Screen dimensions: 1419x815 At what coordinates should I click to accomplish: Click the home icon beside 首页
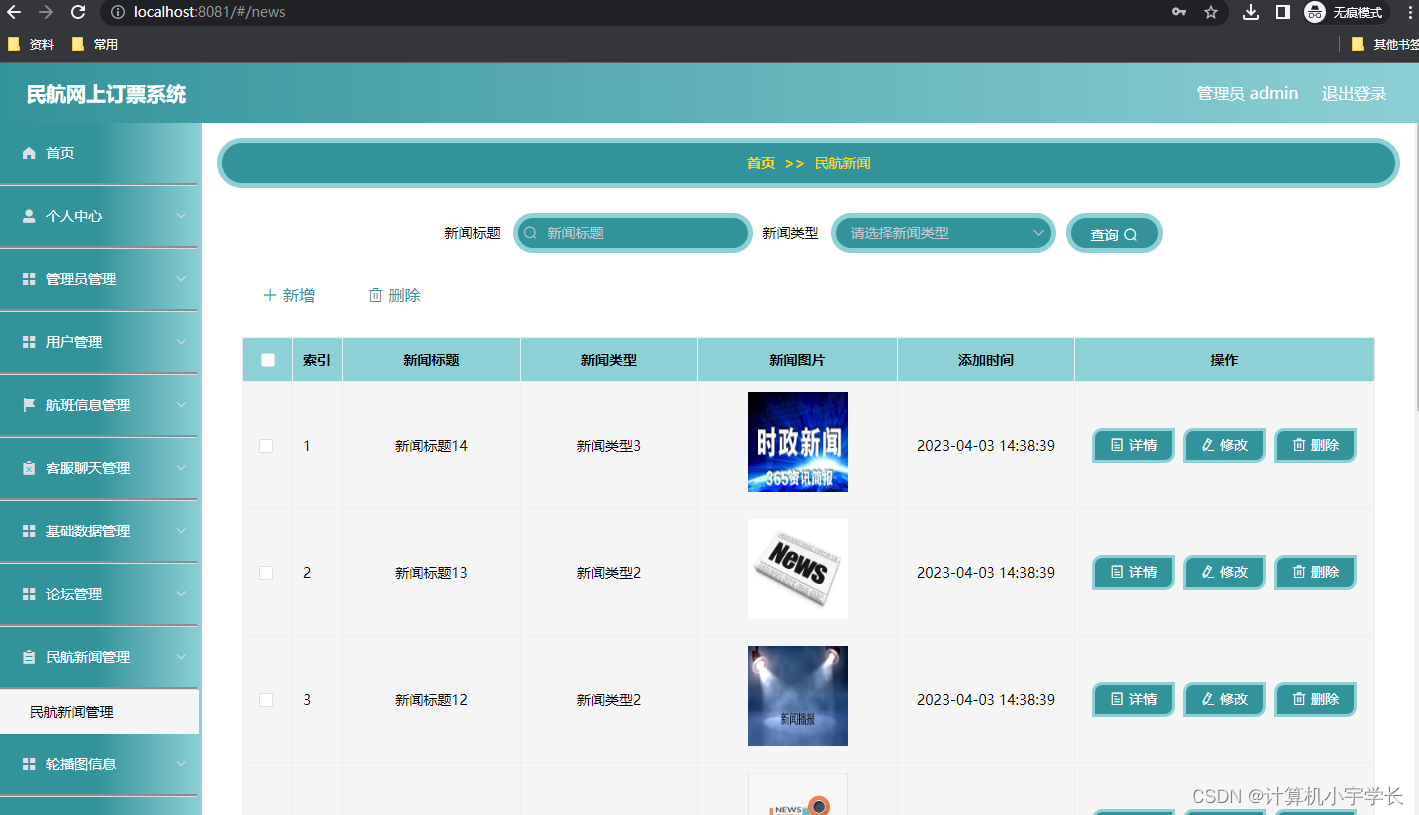point(29,153)
